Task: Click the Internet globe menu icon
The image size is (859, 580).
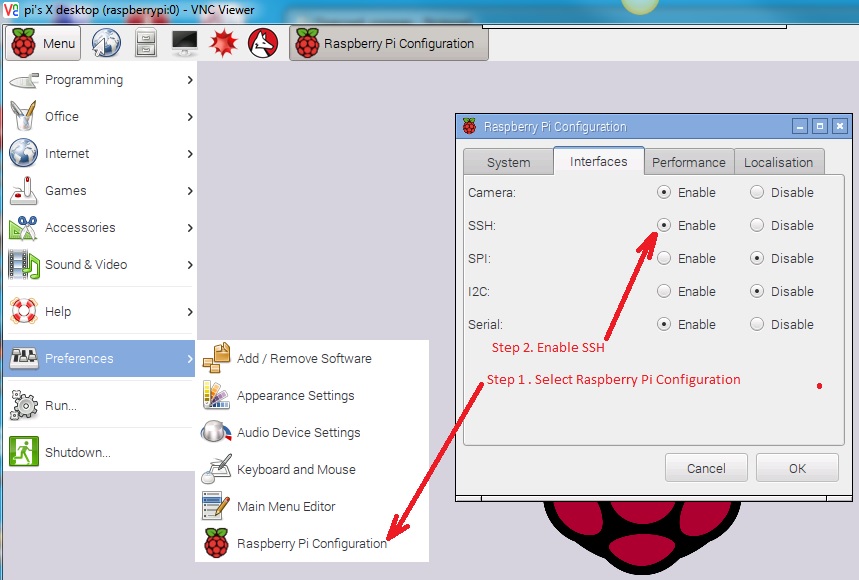Action: tap(24, 153)
